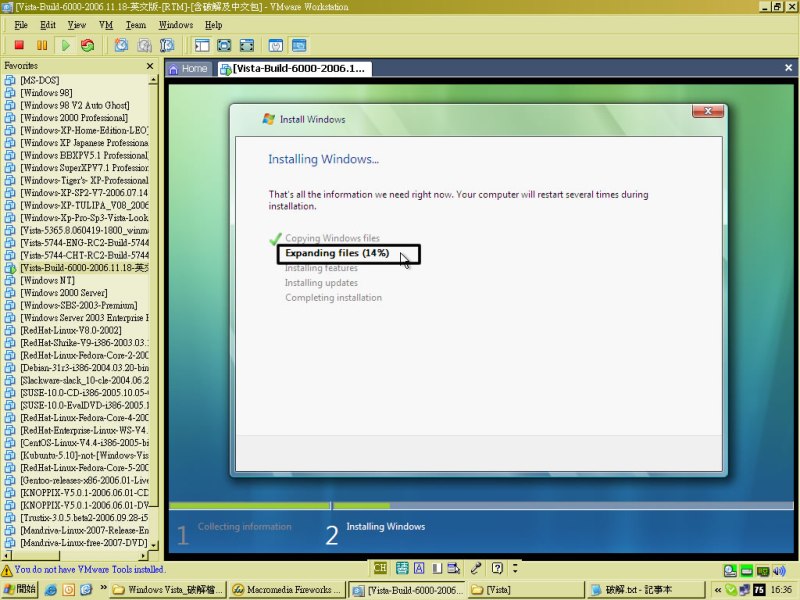The image size is (800, 600).
Task: Click the red Power Off toolbar icon
Action: coord(19,45)
